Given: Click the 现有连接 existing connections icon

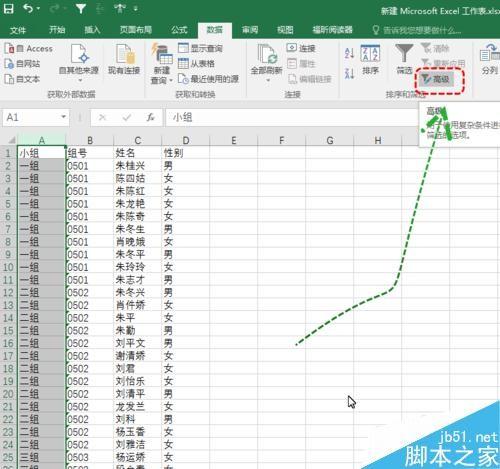Looking at the screenshot, I should tap(124, 59).
